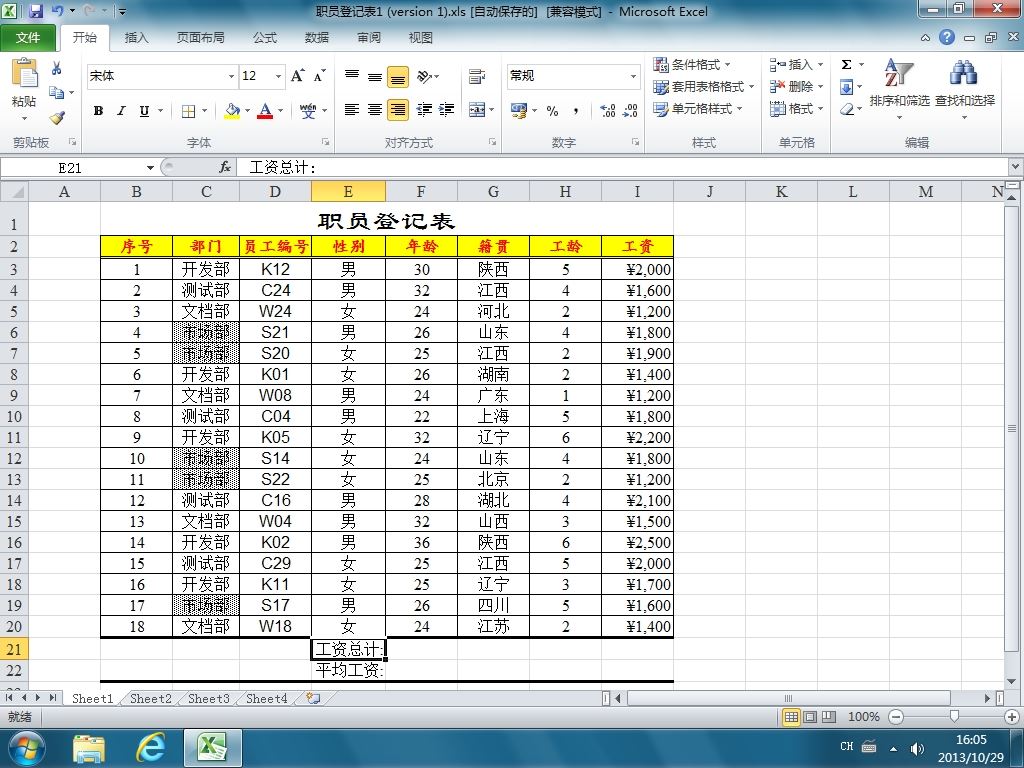
Task: Click the Cut scissors icon
Action: (x=57, y=68)
